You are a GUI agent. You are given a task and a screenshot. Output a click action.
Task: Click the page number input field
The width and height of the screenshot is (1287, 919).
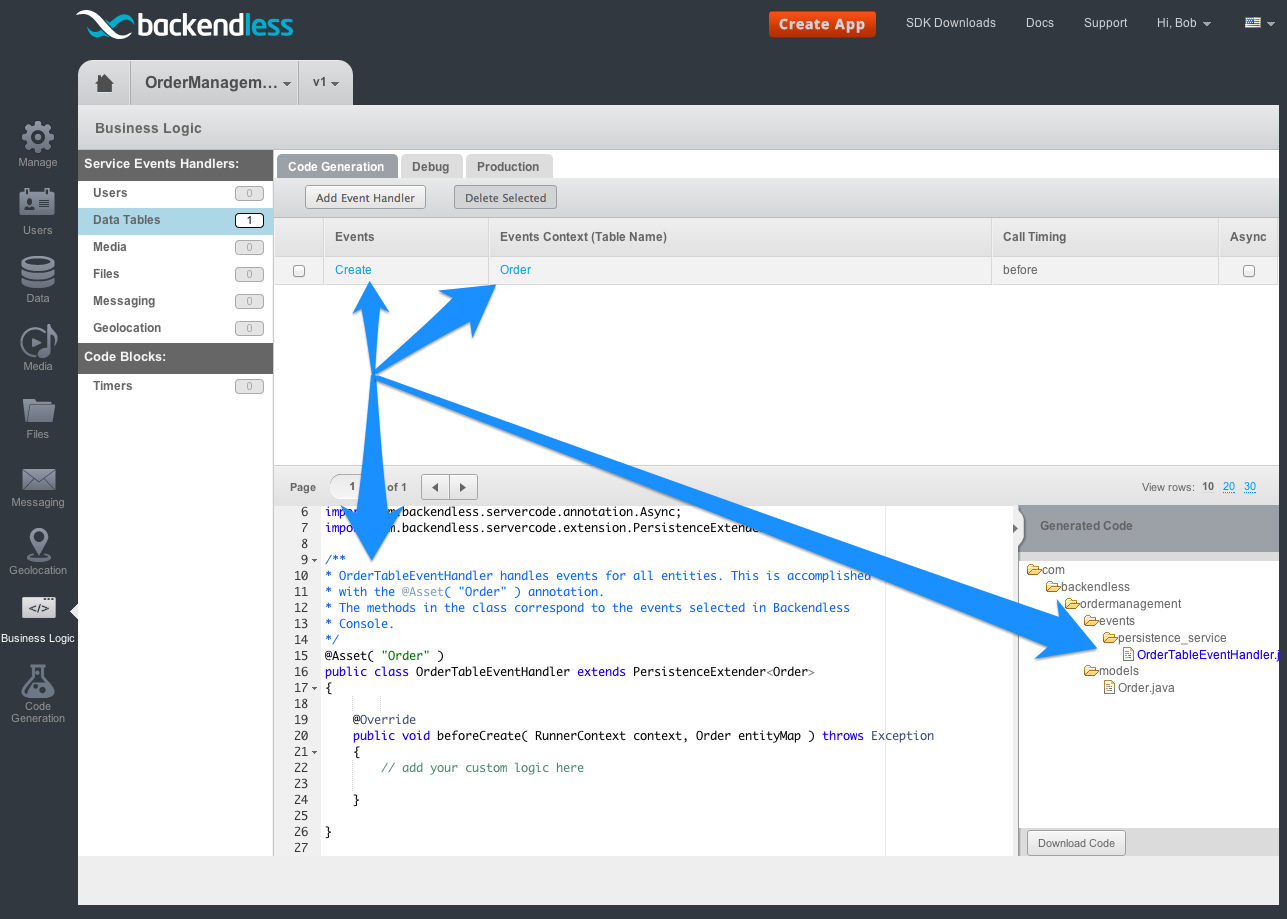pos(351,487)
